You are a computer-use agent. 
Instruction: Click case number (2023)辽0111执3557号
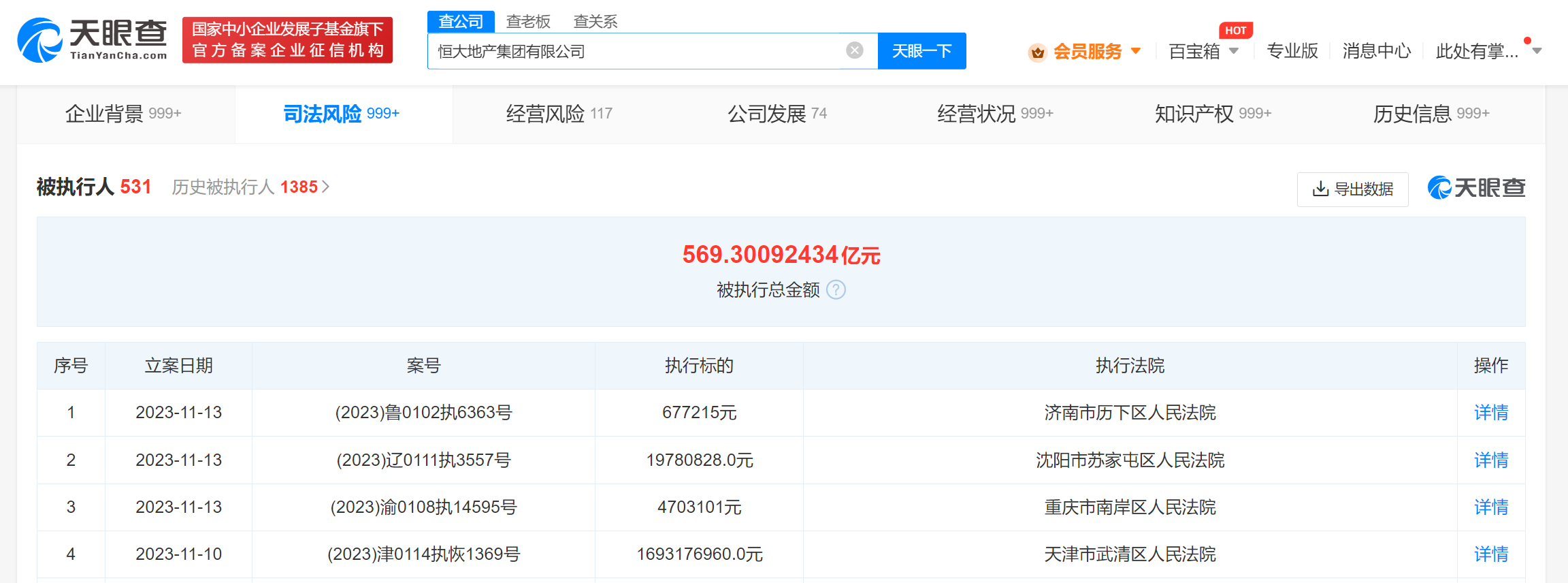point(423,460)
